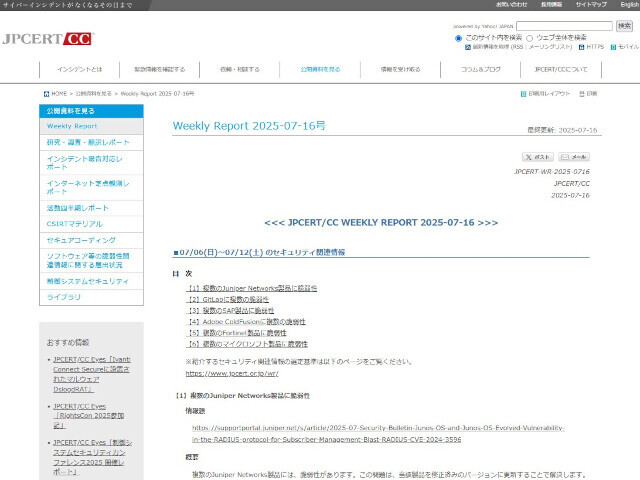The width and height of the screenshot is (640, 480).
Task: Click 公開資料を見る in the breadcrumb
Action: click(x=93, y=93)
